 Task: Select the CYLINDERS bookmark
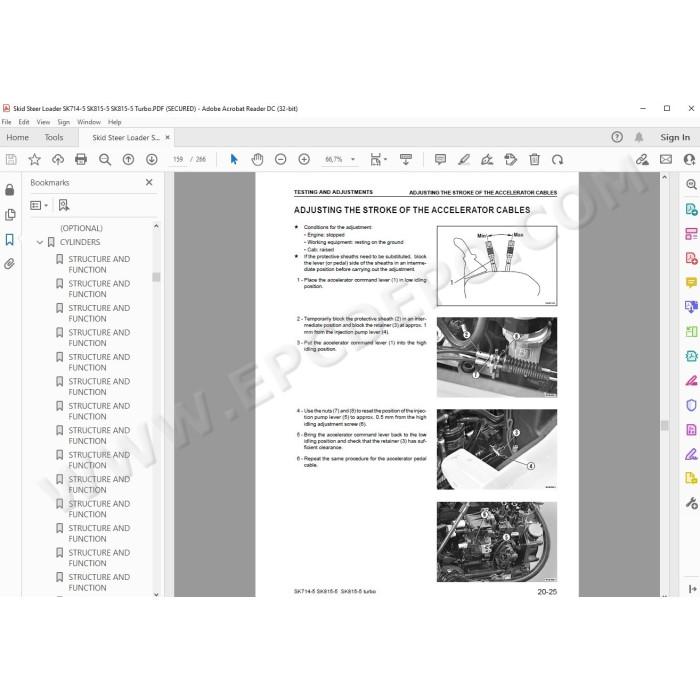(x=80, y=242)
